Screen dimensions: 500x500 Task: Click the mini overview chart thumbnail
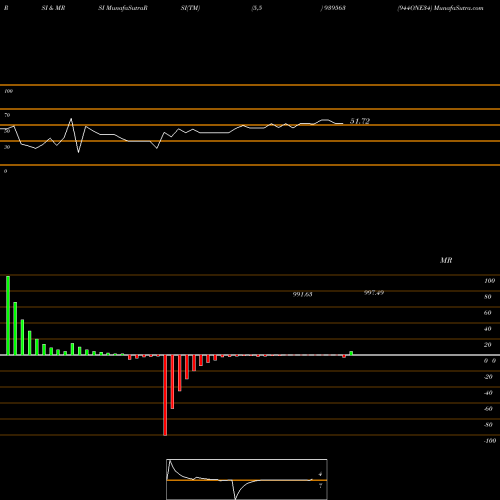[x=247, y=479]
